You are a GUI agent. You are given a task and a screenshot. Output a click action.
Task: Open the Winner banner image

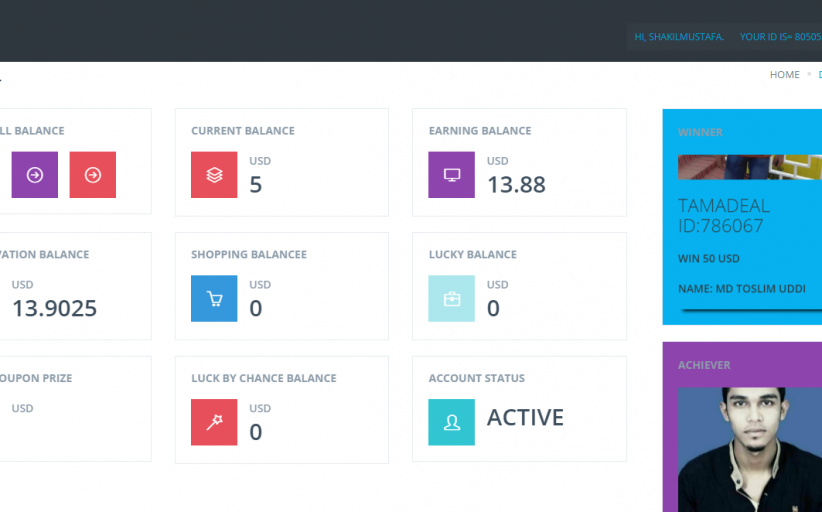[x=749, y=167]
